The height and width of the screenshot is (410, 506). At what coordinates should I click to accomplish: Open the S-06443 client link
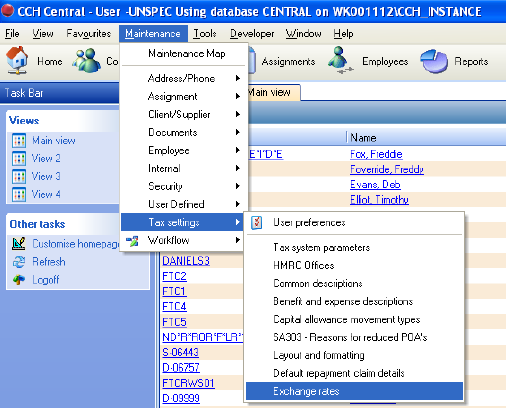[180, 352]
